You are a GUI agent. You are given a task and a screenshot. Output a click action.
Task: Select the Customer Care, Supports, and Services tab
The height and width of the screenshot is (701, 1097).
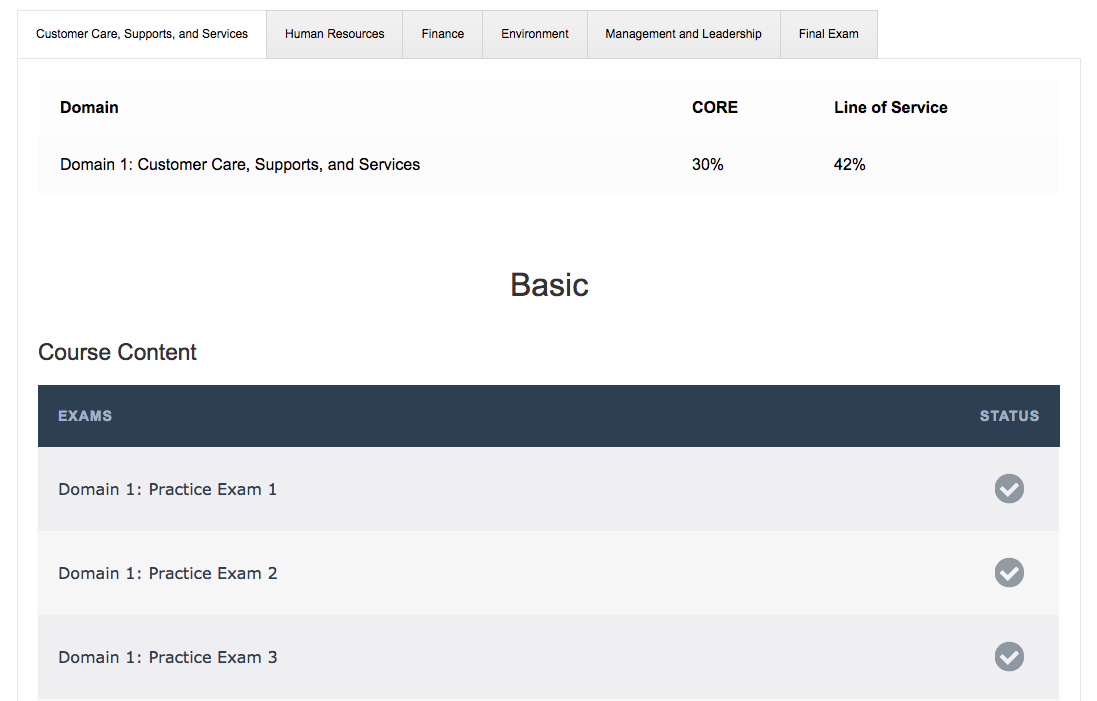point(142,33)
